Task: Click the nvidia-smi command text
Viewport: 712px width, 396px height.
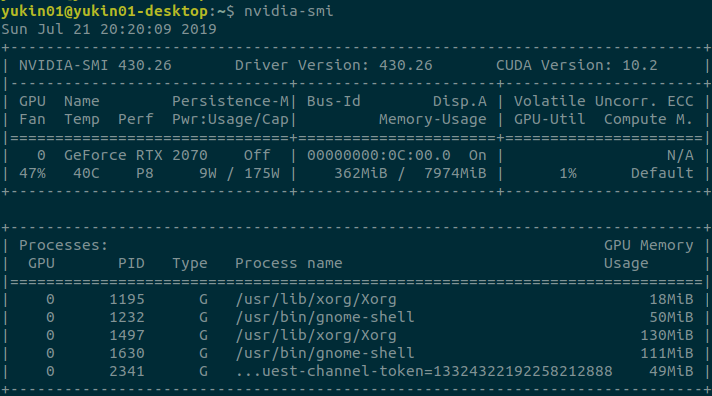Action: tap(289, 11)
